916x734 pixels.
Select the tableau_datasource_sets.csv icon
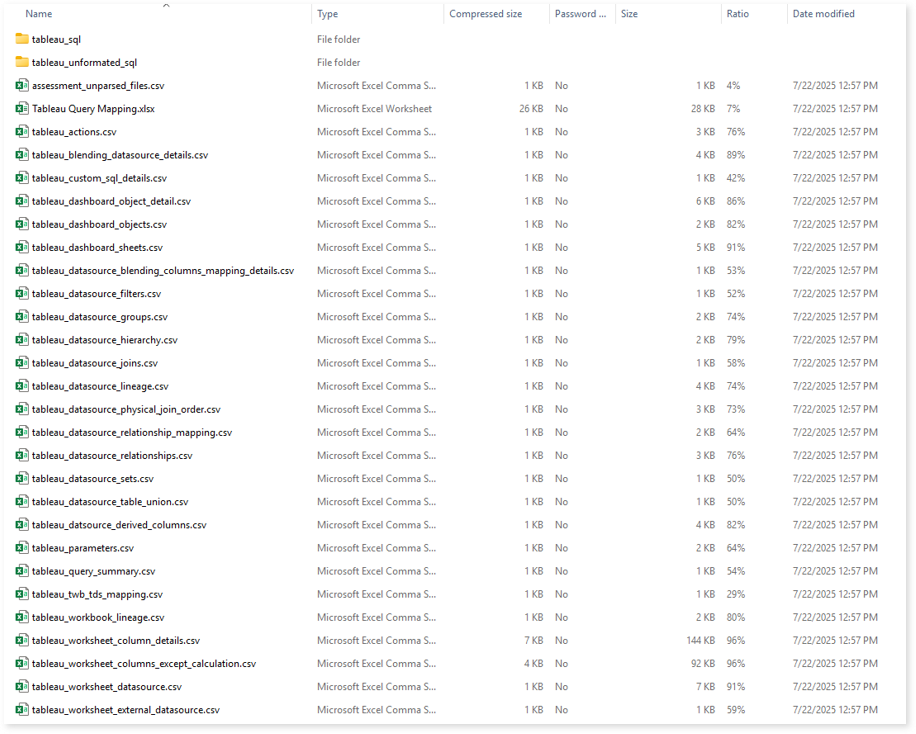coord(22,479)
